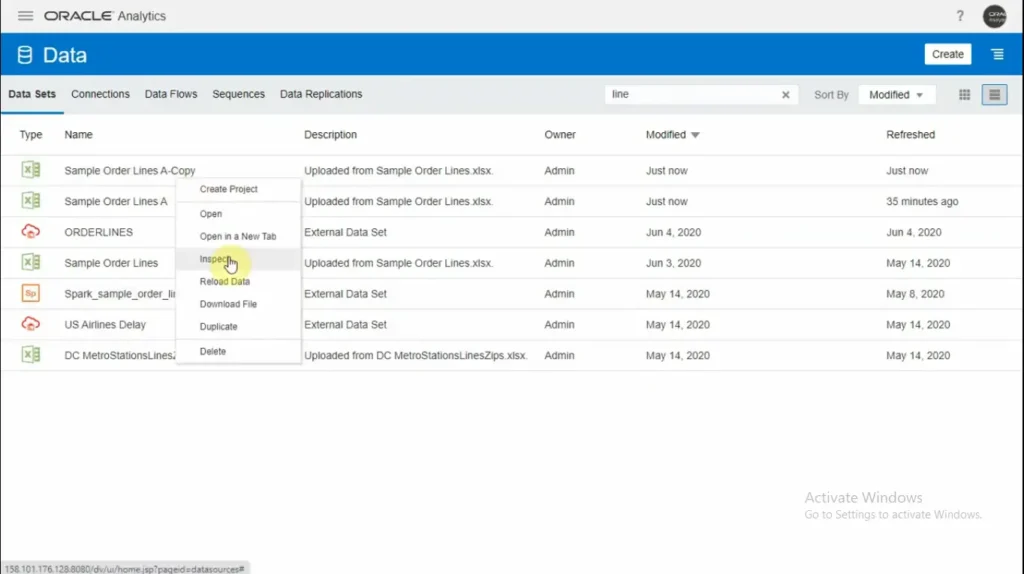Select Inspect from the context menu
The width and height of the screenshot is (1024, 574).
pos(215,259)
